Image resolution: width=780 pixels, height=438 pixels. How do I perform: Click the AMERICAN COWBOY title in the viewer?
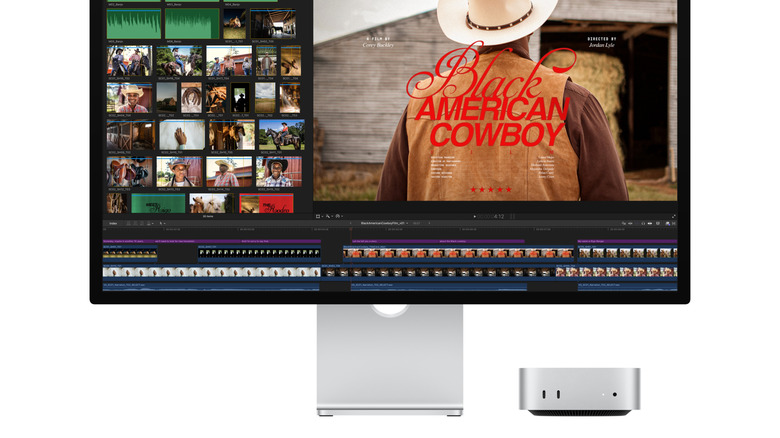pos(492,122)
